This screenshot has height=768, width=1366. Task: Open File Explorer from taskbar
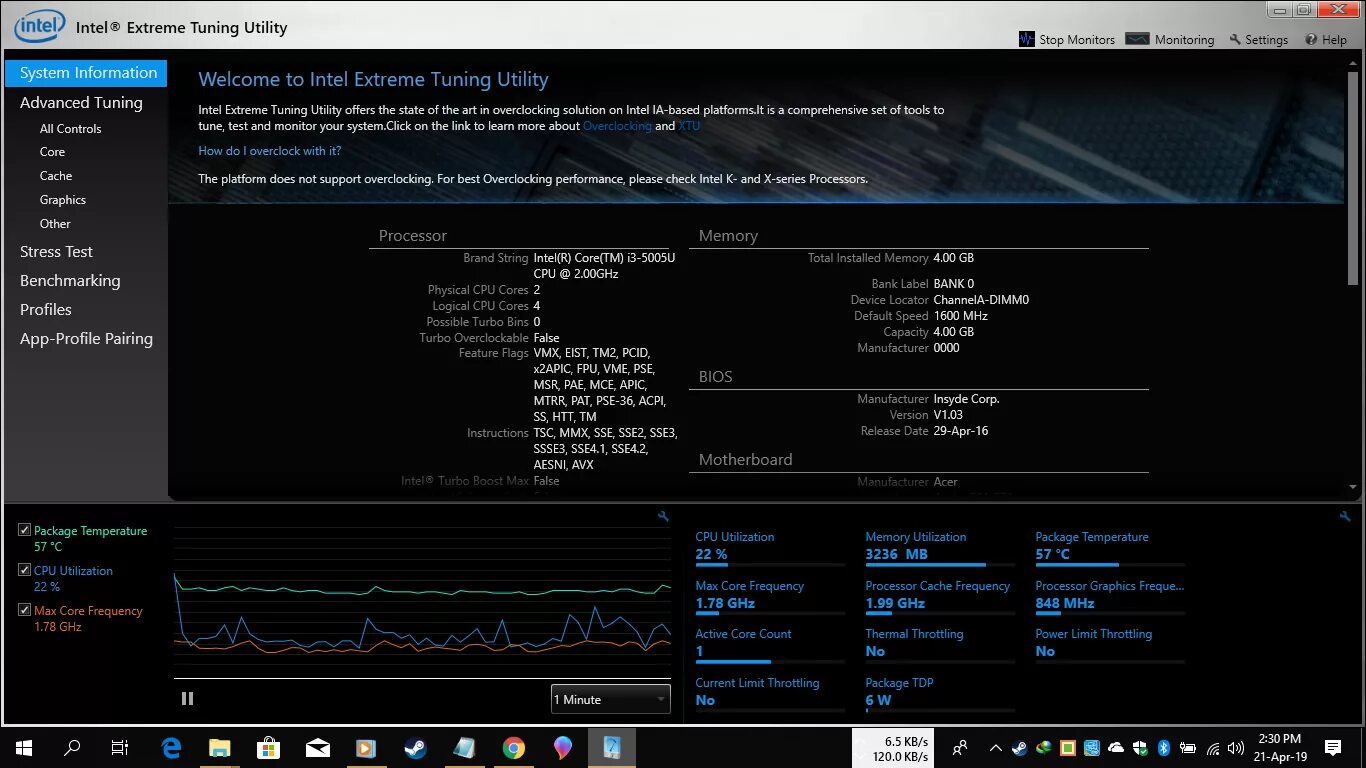click(x=220, y=748)
